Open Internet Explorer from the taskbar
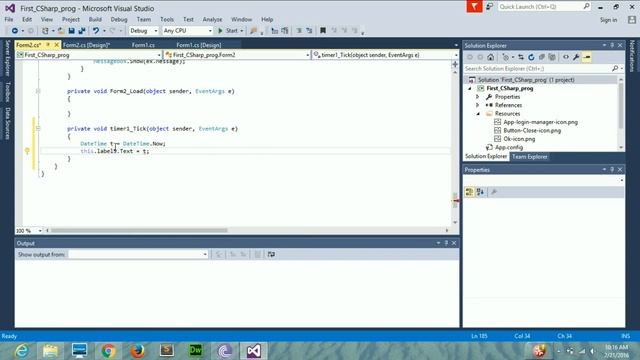The width and height of the screenshot is (640, 360). tap(22, 351)
